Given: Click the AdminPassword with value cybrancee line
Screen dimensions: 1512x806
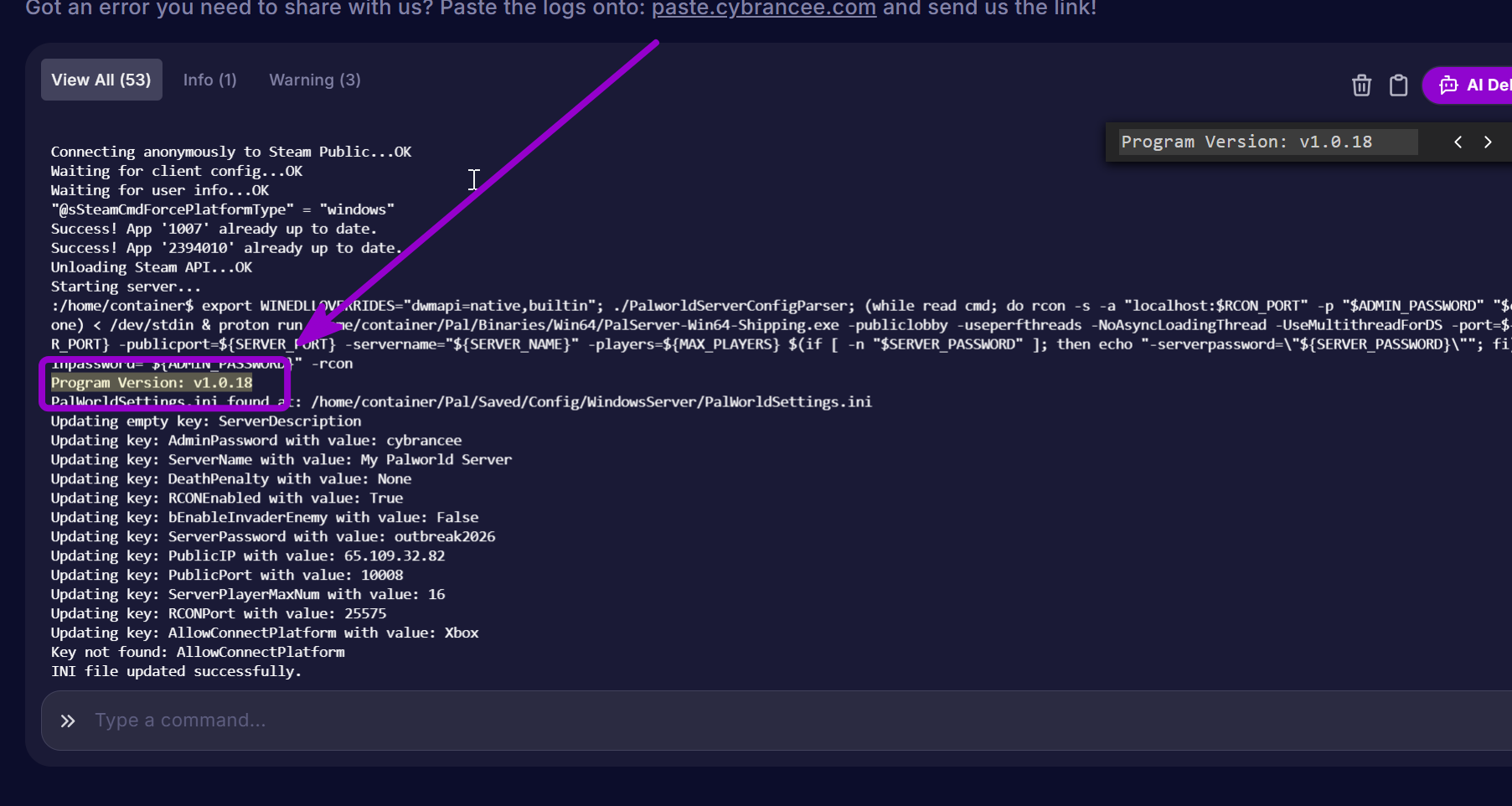Looking at the screenshot, I should (256, 441).
